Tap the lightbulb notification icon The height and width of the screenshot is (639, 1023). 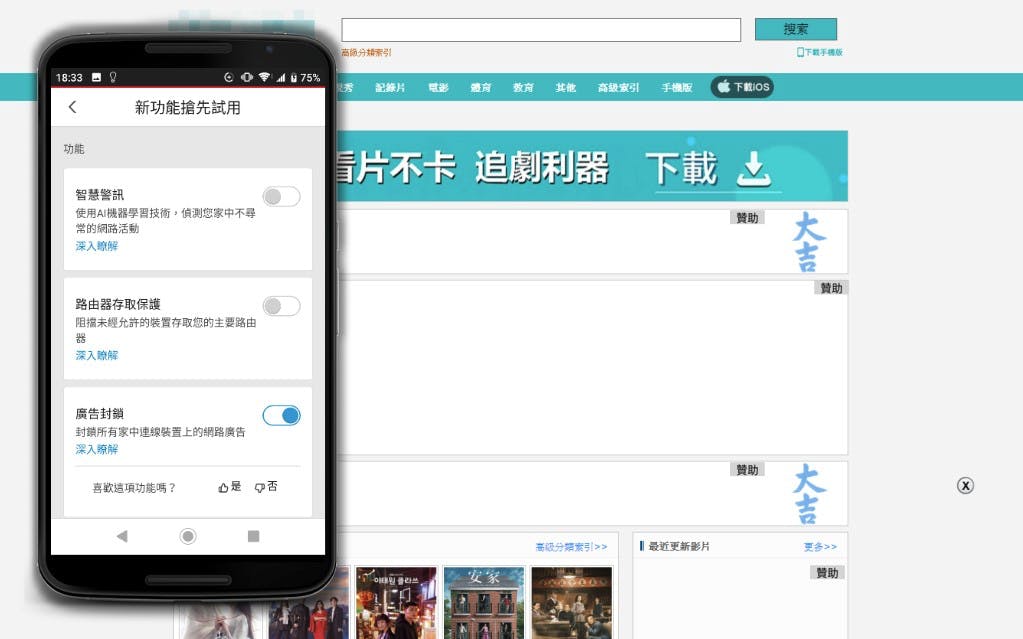point(113,77)
